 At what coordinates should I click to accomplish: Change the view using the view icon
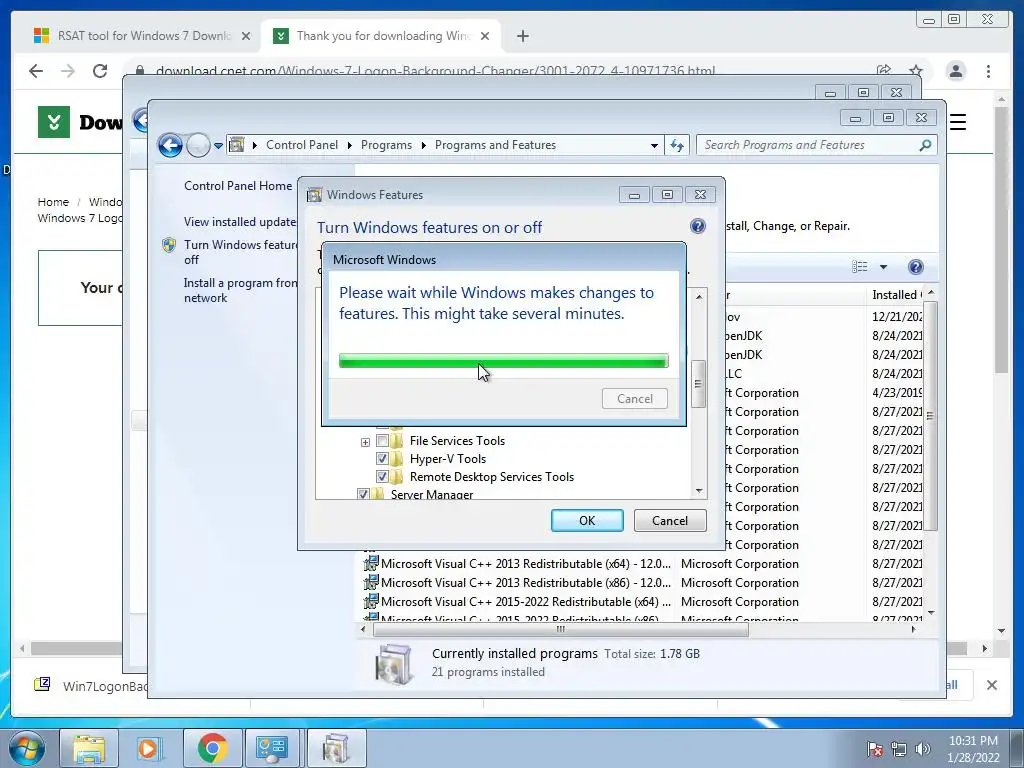point(859,266)
